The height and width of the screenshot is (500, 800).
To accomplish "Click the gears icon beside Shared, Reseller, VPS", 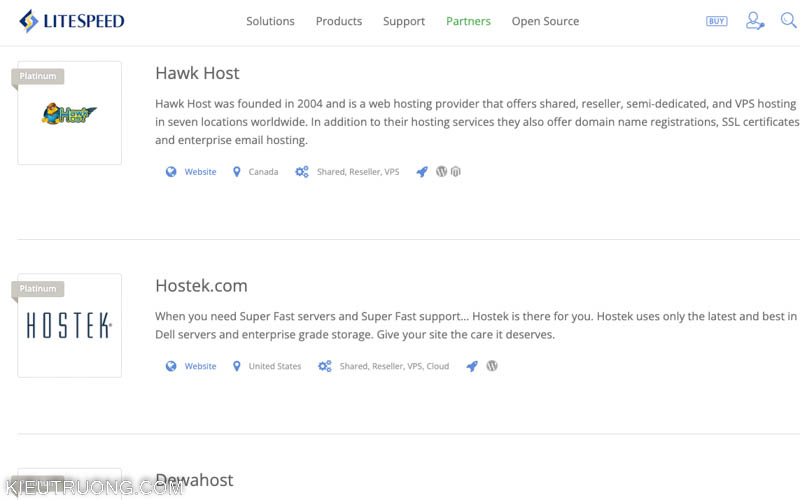I will [x=302, y=172].
